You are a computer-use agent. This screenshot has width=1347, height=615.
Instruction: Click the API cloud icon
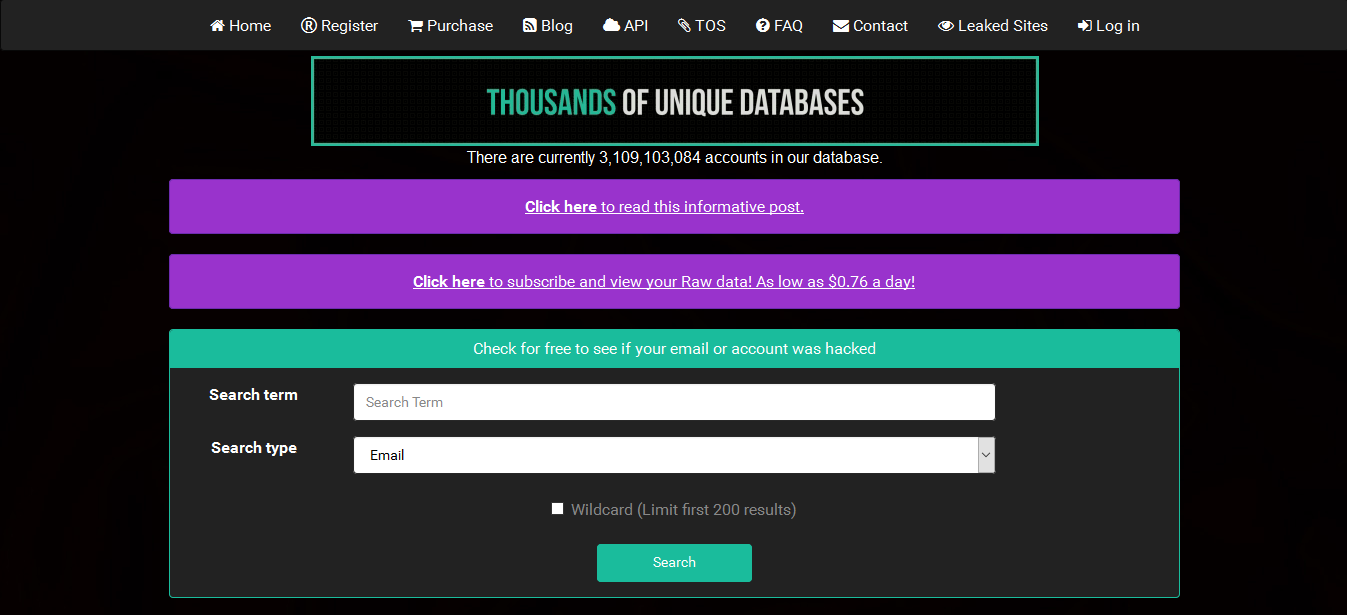611,26
